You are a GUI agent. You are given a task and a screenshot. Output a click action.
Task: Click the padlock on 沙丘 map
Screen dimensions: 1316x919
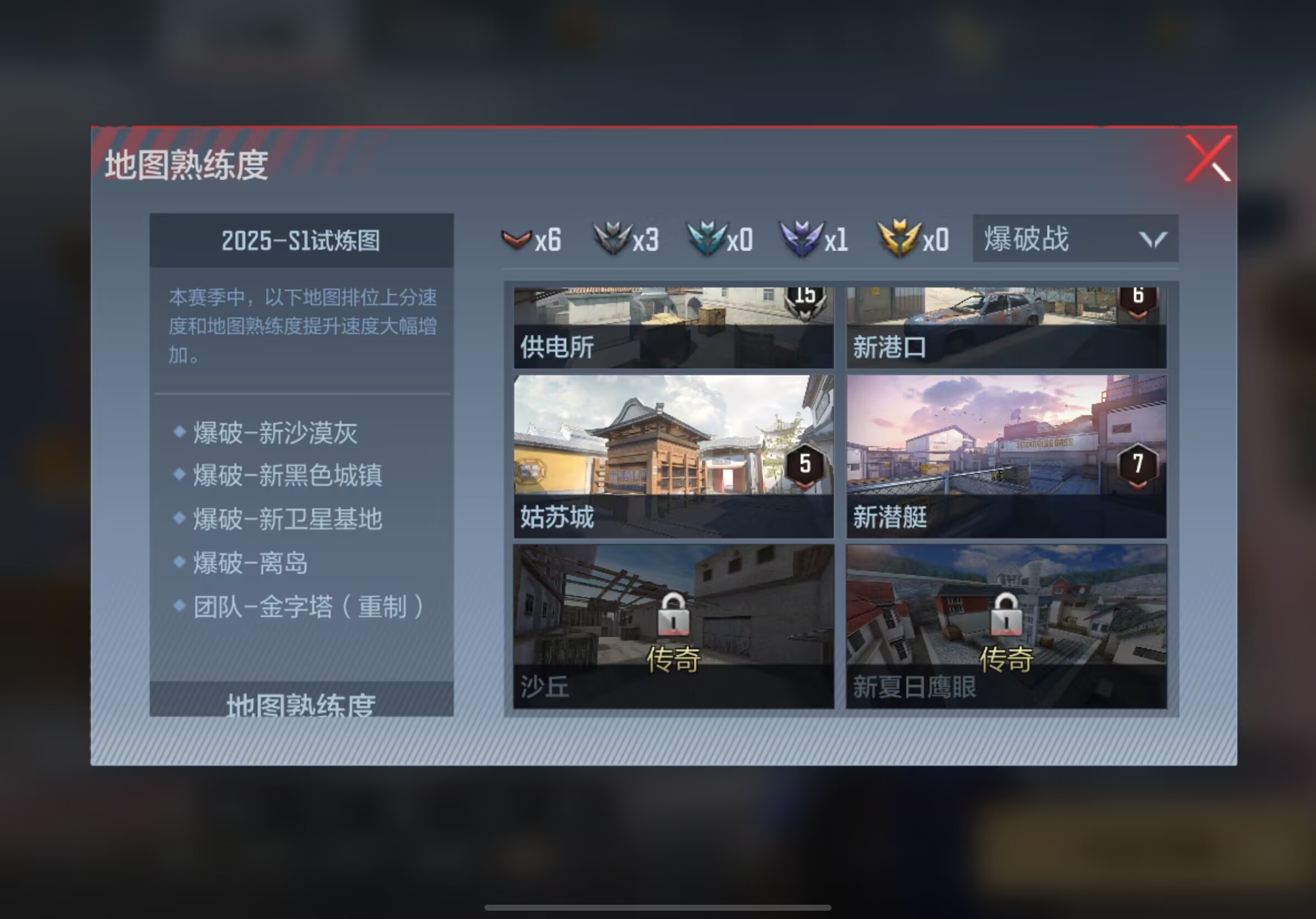[x=673, y=614]
